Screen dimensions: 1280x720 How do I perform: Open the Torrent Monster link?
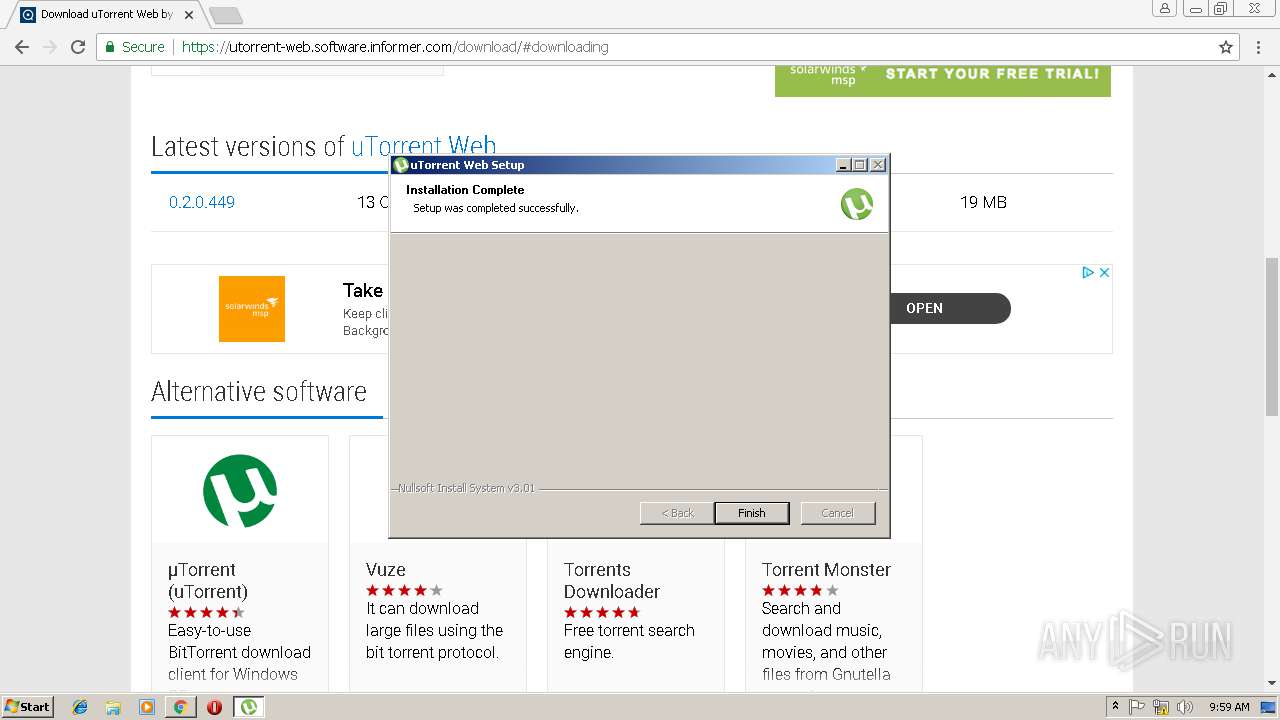[x=826, y=570]
